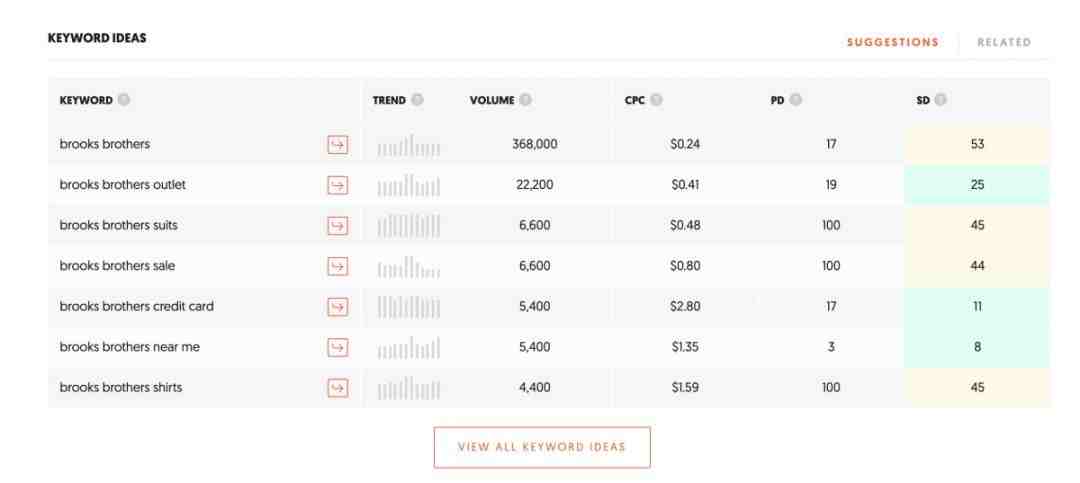This screenshot has width=1080, height=483.
Task: Open arrow icon for brooks brothers outlet
Action: click(x=338, y=185)
